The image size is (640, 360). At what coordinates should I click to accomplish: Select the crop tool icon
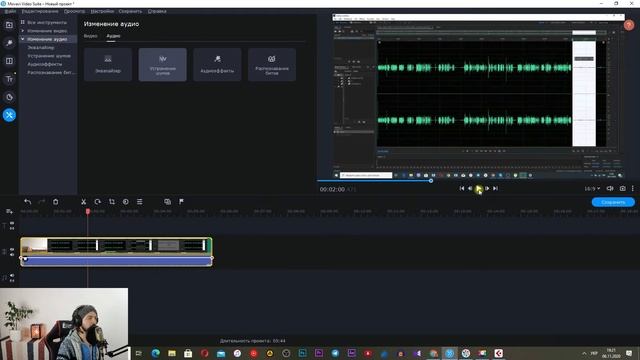pyautogui.click(x=111, y=202)
